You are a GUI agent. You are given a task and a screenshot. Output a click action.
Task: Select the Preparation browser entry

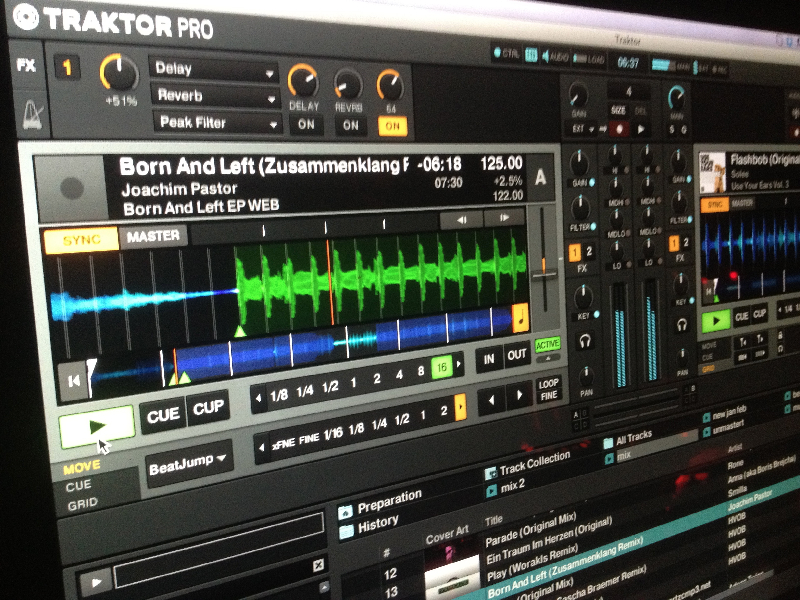click(390, 501)
